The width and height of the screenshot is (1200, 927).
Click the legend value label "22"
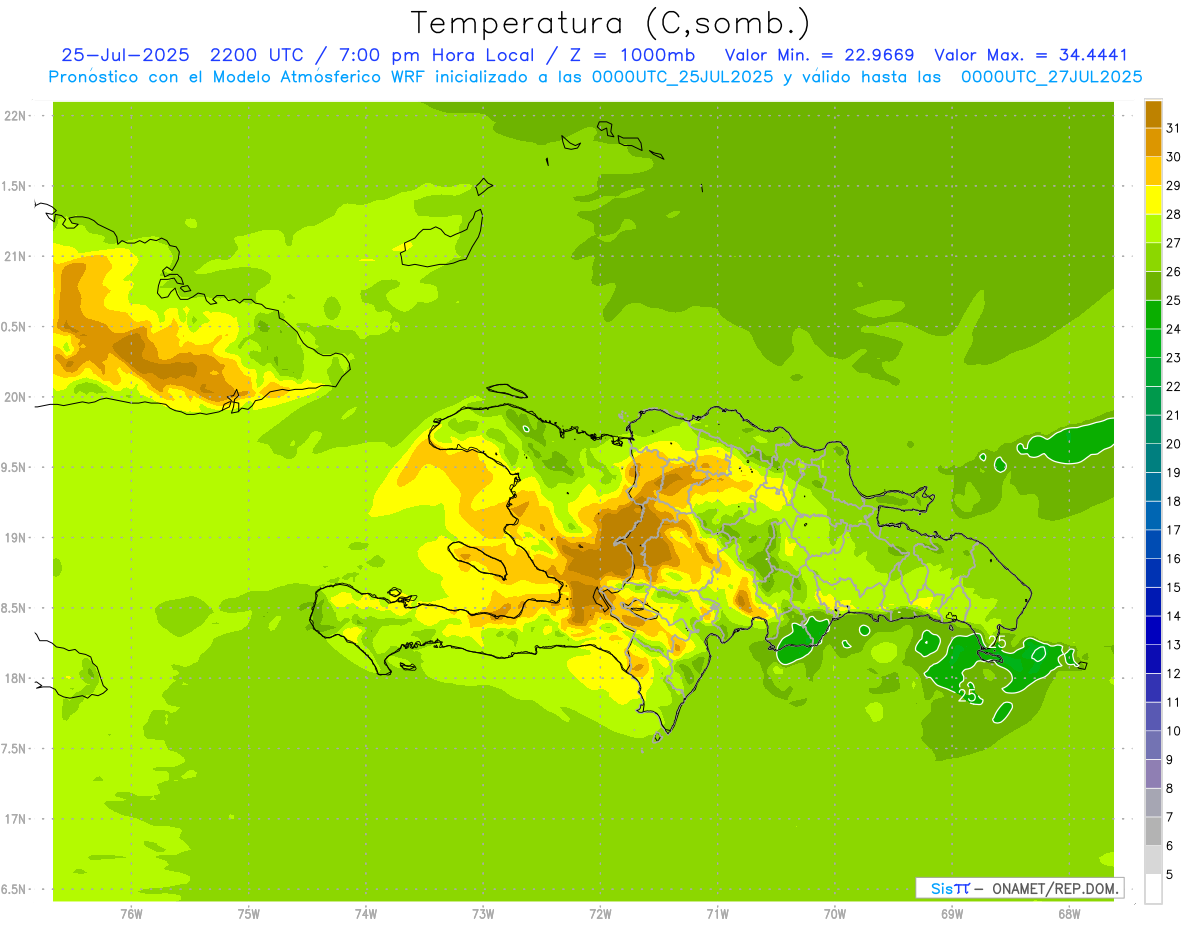[1174, 386]
